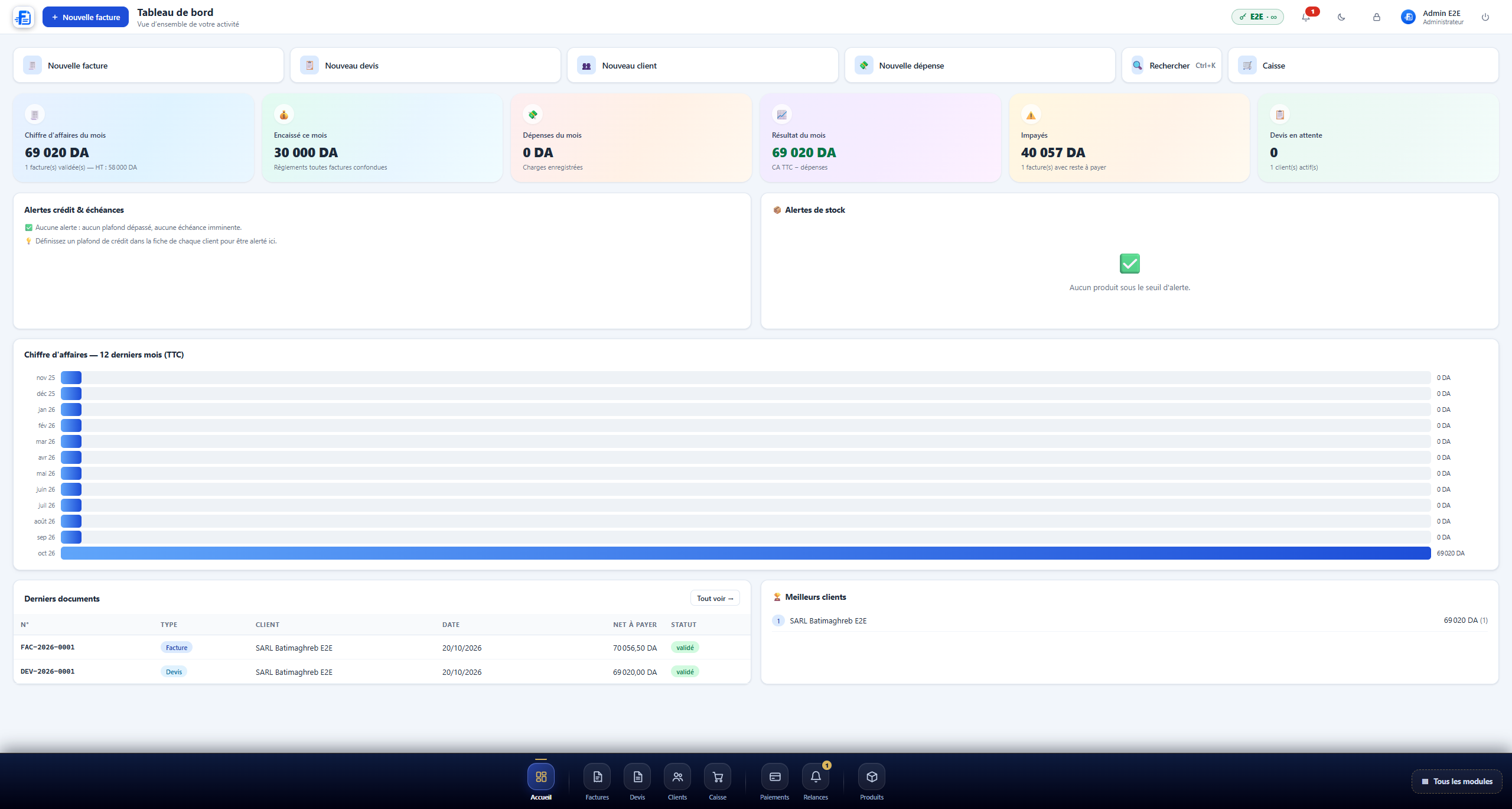Screen dimensions: 1512x809
Task: Click the 40 057 DA Impayés amount
Action: click(x=1053, y=152)
